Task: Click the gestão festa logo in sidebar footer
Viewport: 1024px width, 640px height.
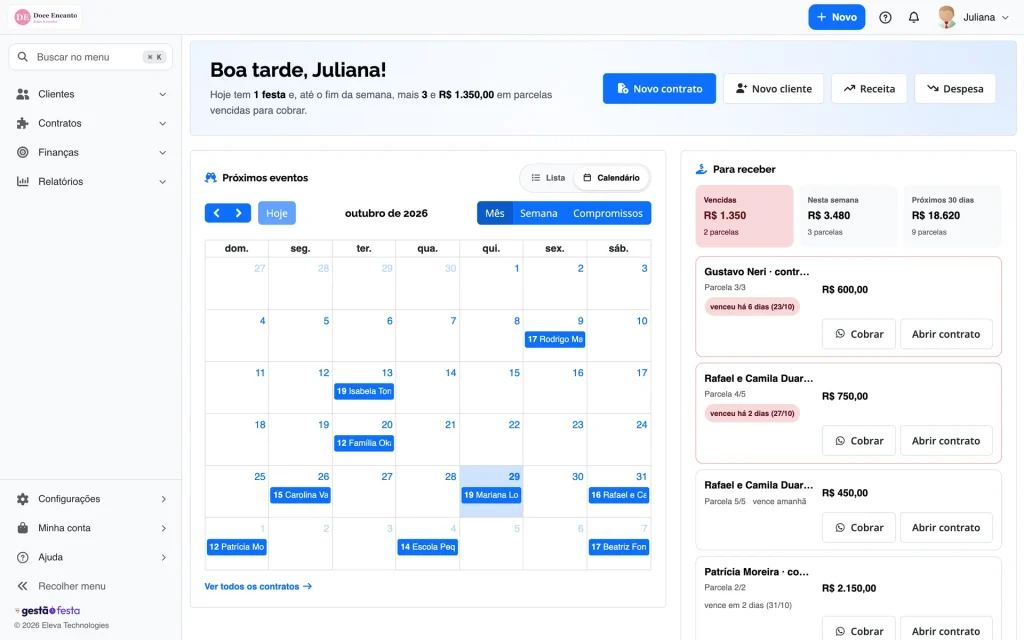Action: point(47,611)
